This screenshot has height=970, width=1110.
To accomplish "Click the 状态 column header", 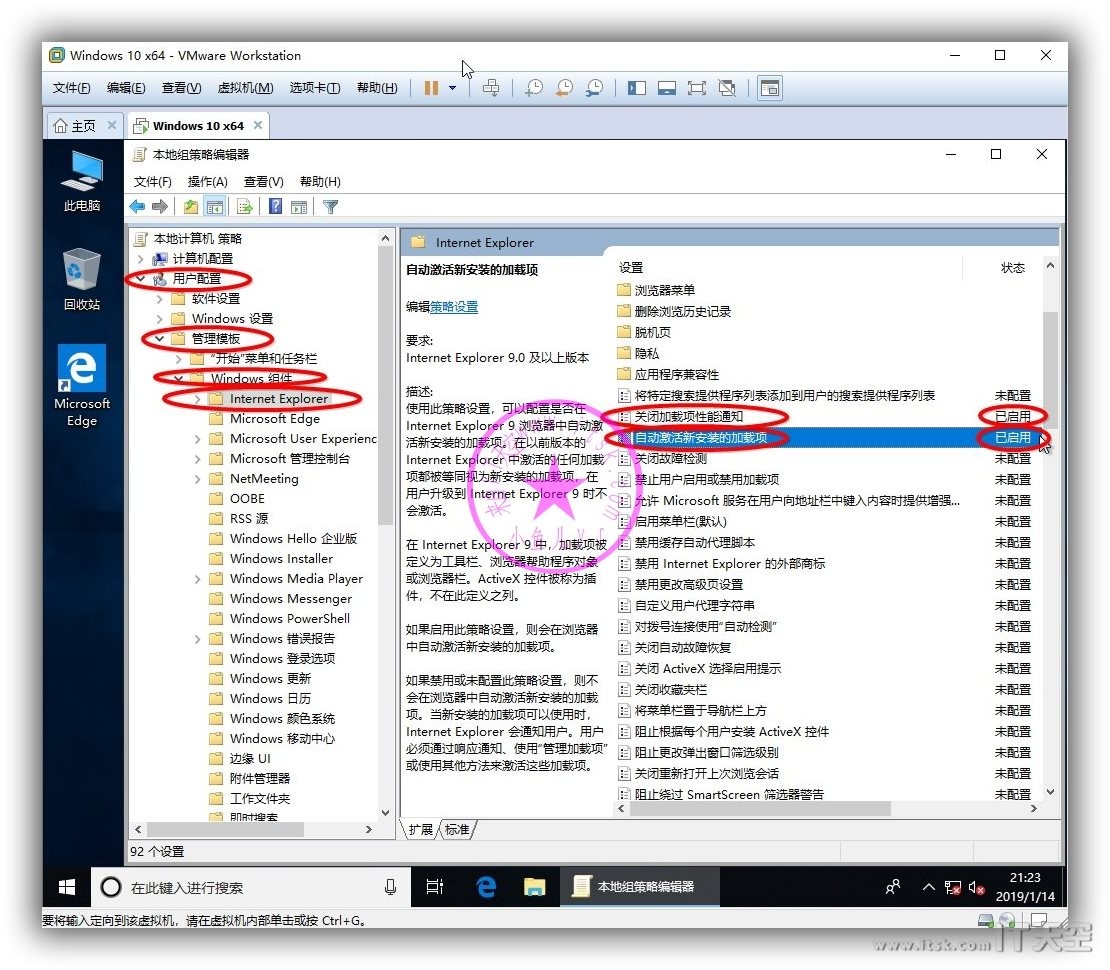I will point(1012,267).
